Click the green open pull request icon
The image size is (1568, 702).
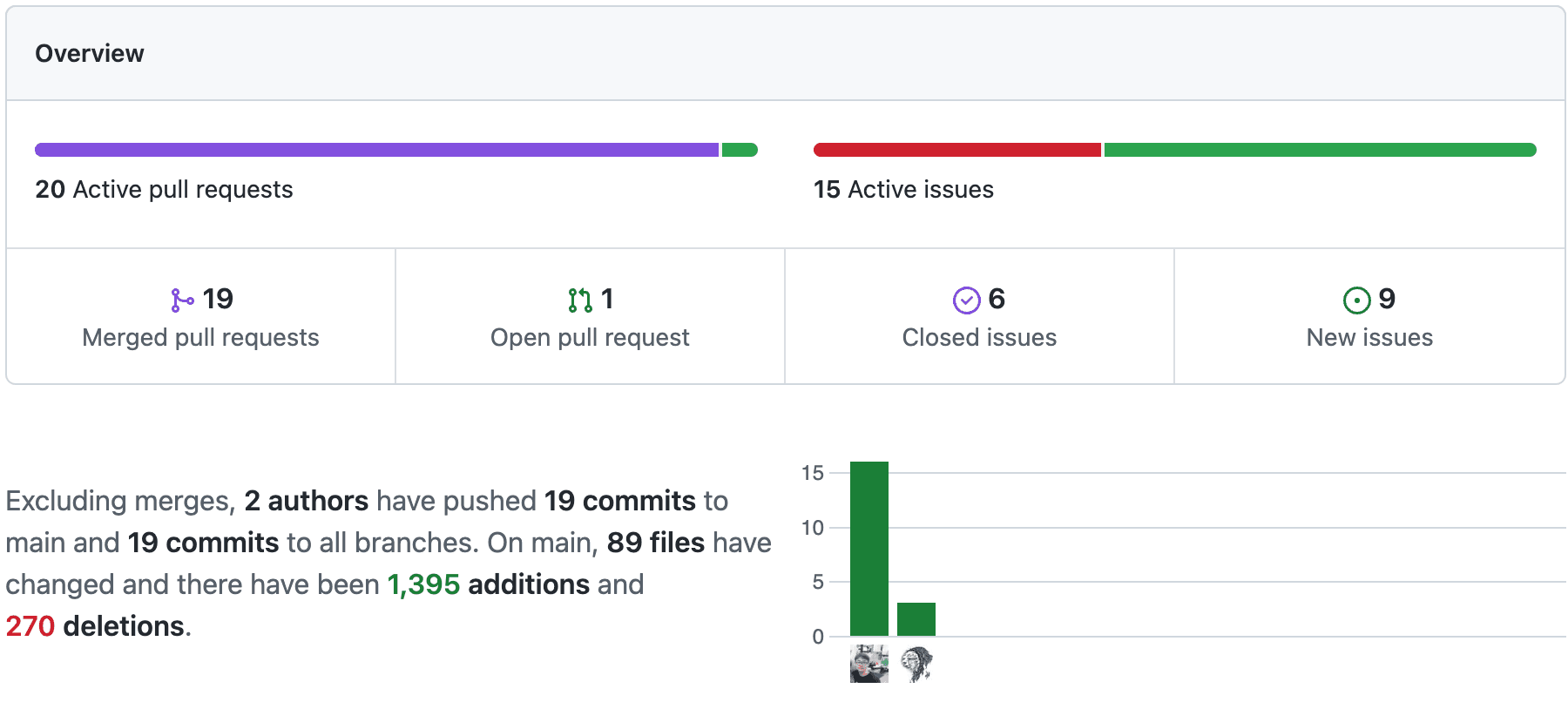click(x=579, y=300)
